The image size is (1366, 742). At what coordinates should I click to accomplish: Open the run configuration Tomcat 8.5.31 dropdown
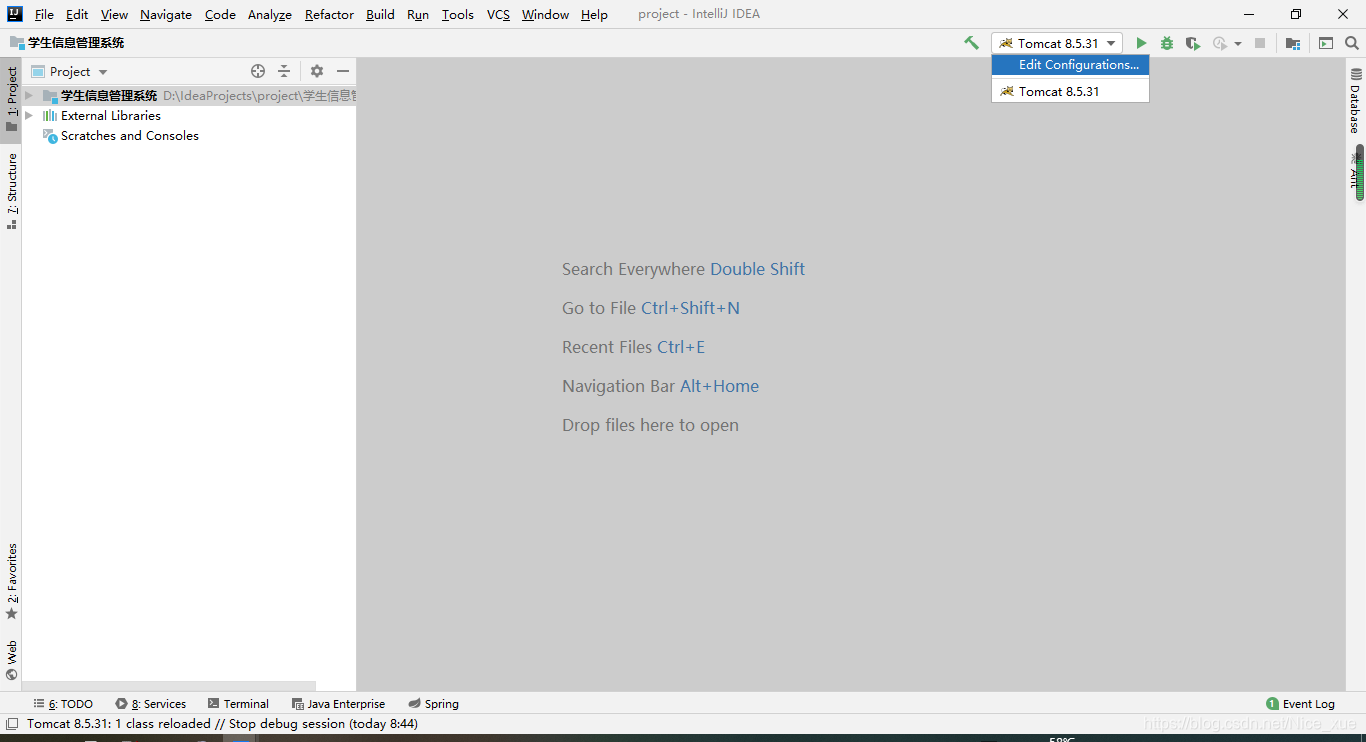tap(1057, 43)
